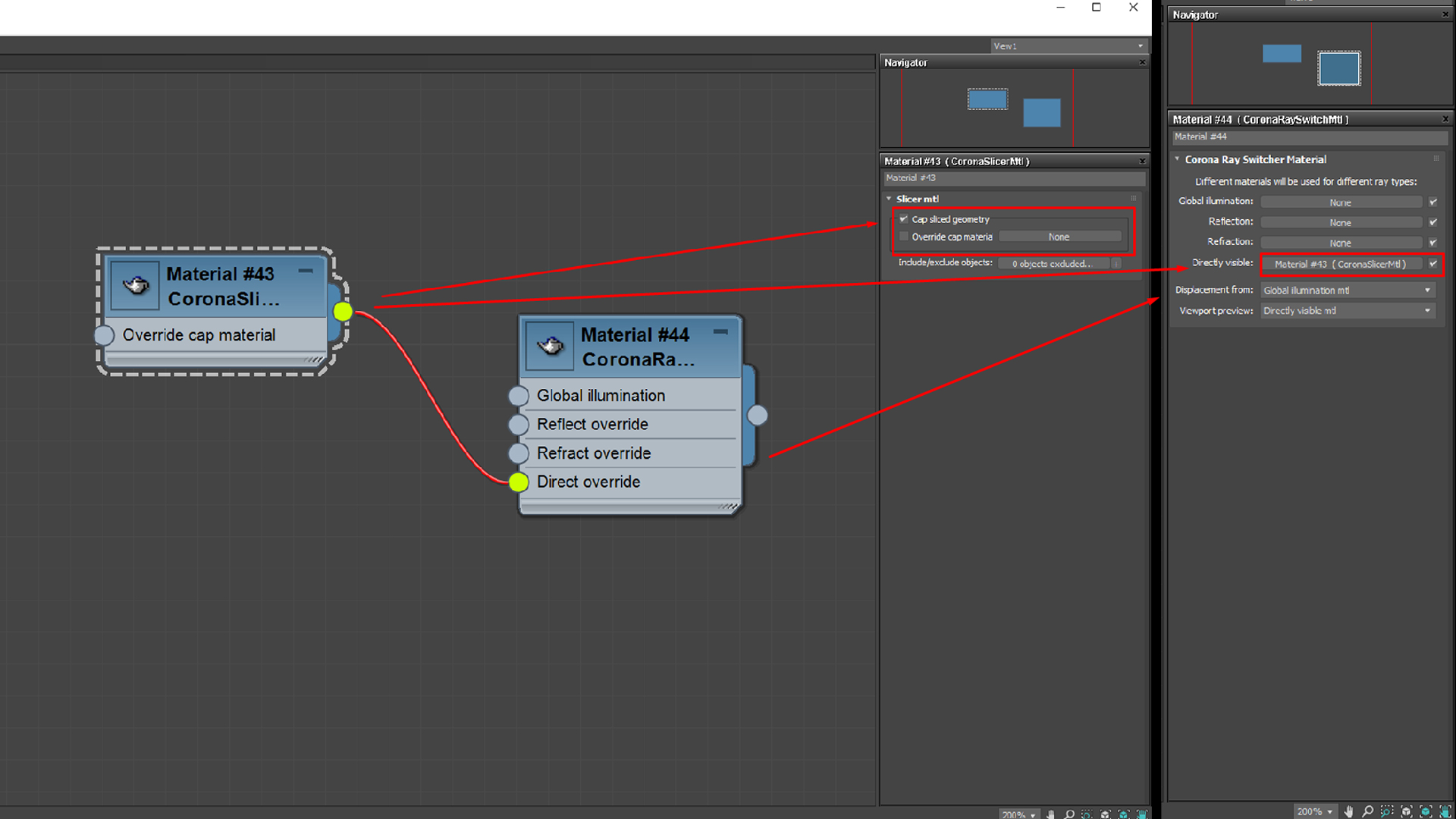Image resolution: width=1456 pixels, height=819 pixels.
Task: Open Viewport preview dropdown
Action: pyautogui.click(x=1348, y=311)
